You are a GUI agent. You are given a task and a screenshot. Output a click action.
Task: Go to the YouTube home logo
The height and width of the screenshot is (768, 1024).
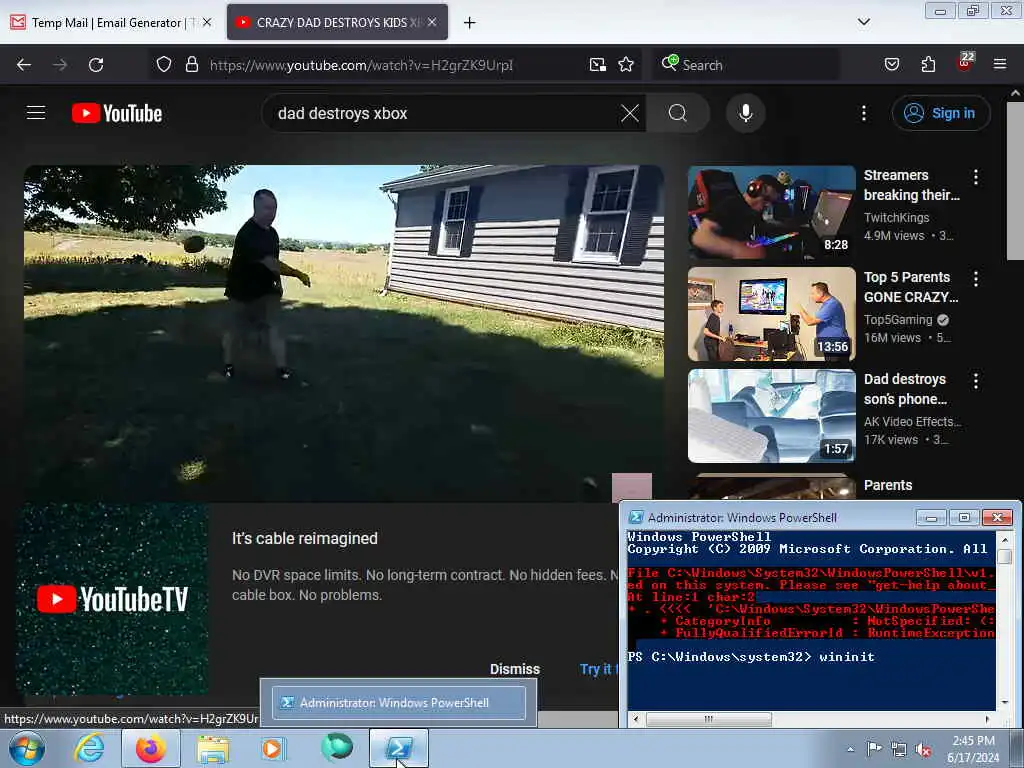117,113
